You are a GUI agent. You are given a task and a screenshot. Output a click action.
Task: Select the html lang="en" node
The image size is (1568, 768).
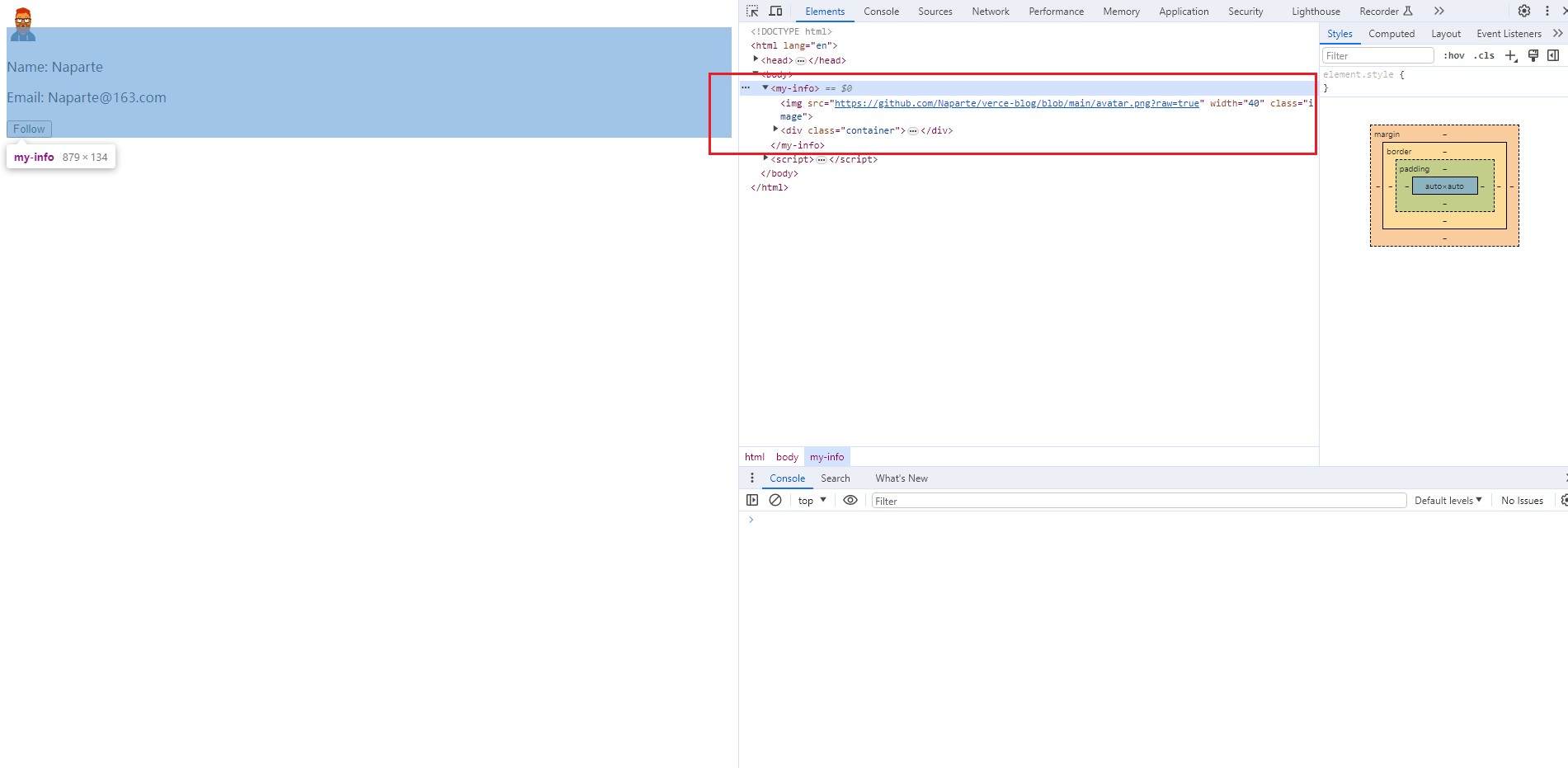pos(793,45)
